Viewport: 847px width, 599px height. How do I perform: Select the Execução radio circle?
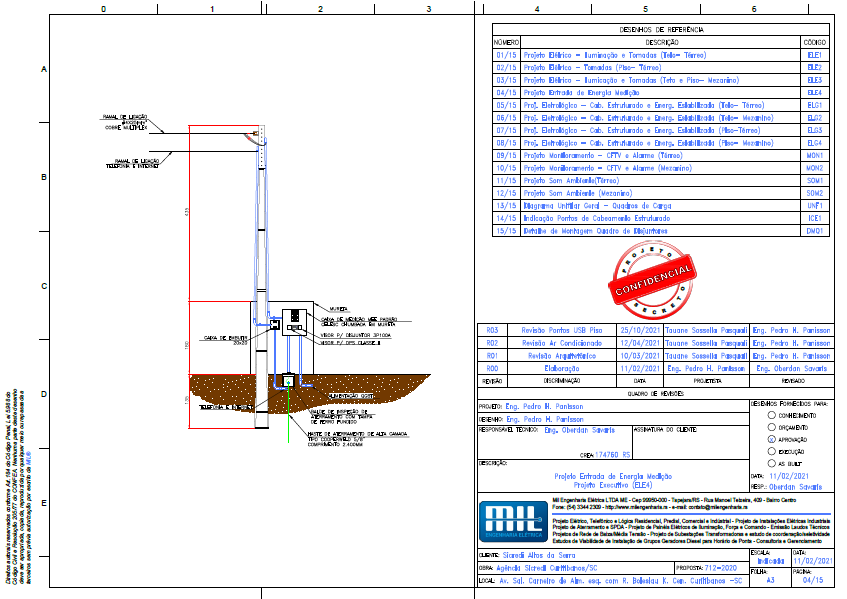pos(771,452)
